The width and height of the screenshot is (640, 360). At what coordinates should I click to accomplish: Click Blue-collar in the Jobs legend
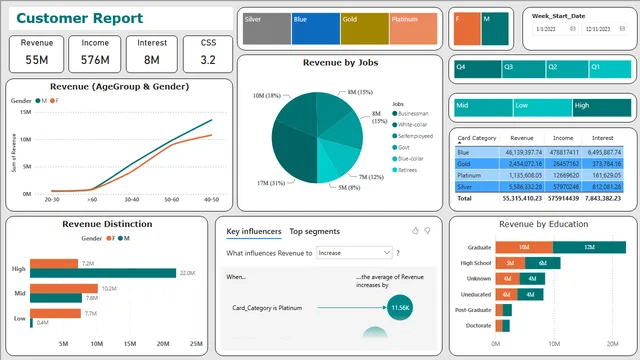point(408,159)
